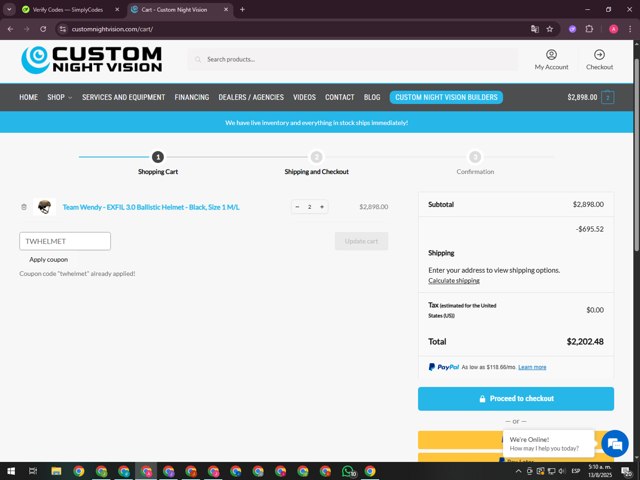Image resolution: width=640 pixels, height=480 pixels.
Task: Open FINANCING menu item
Action: pyautogui.click(x=192, y=97)
